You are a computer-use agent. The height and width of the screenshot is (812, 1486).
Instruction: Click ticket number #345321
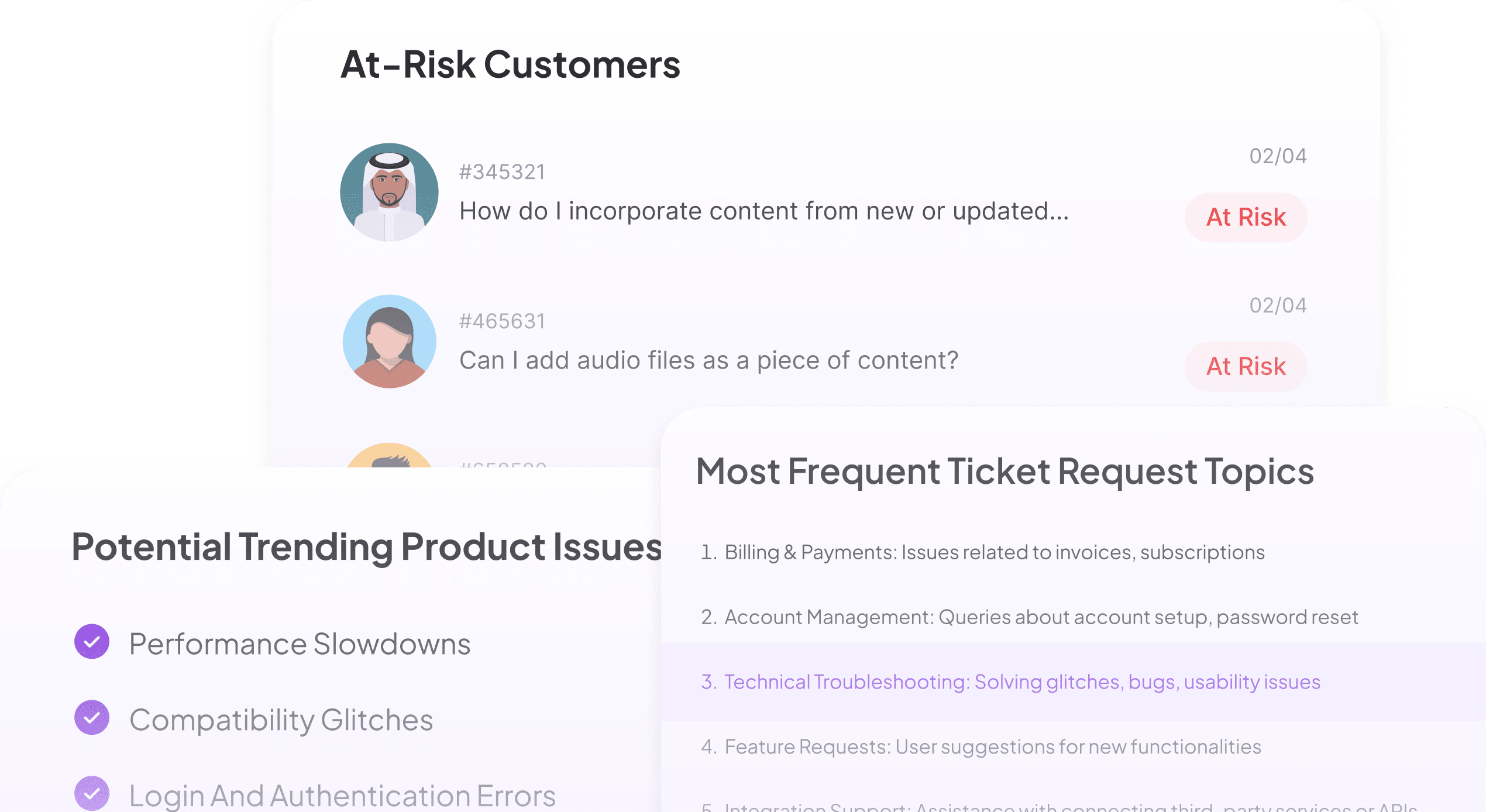click(503, 172)
